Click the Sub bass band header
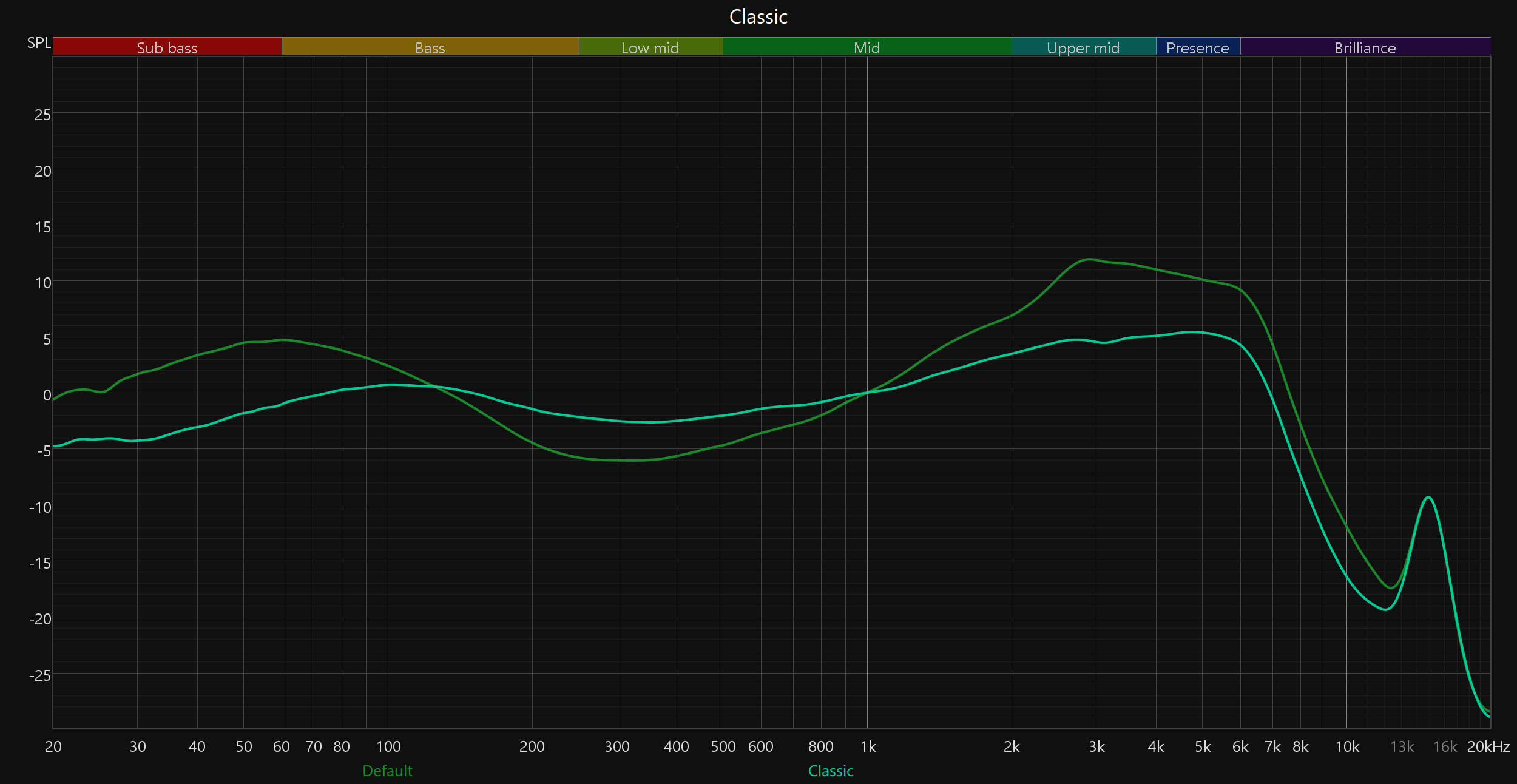The height and width of the screenshot is (784, 1517). coord(167,47)
